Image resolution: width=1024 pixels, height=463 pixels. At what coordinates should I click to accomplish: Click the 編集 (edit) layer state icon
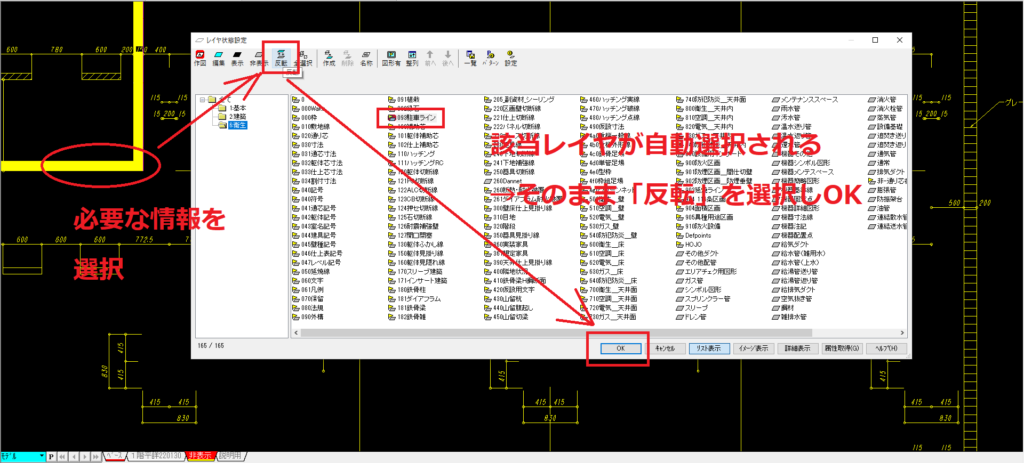[x=220, y=56]
